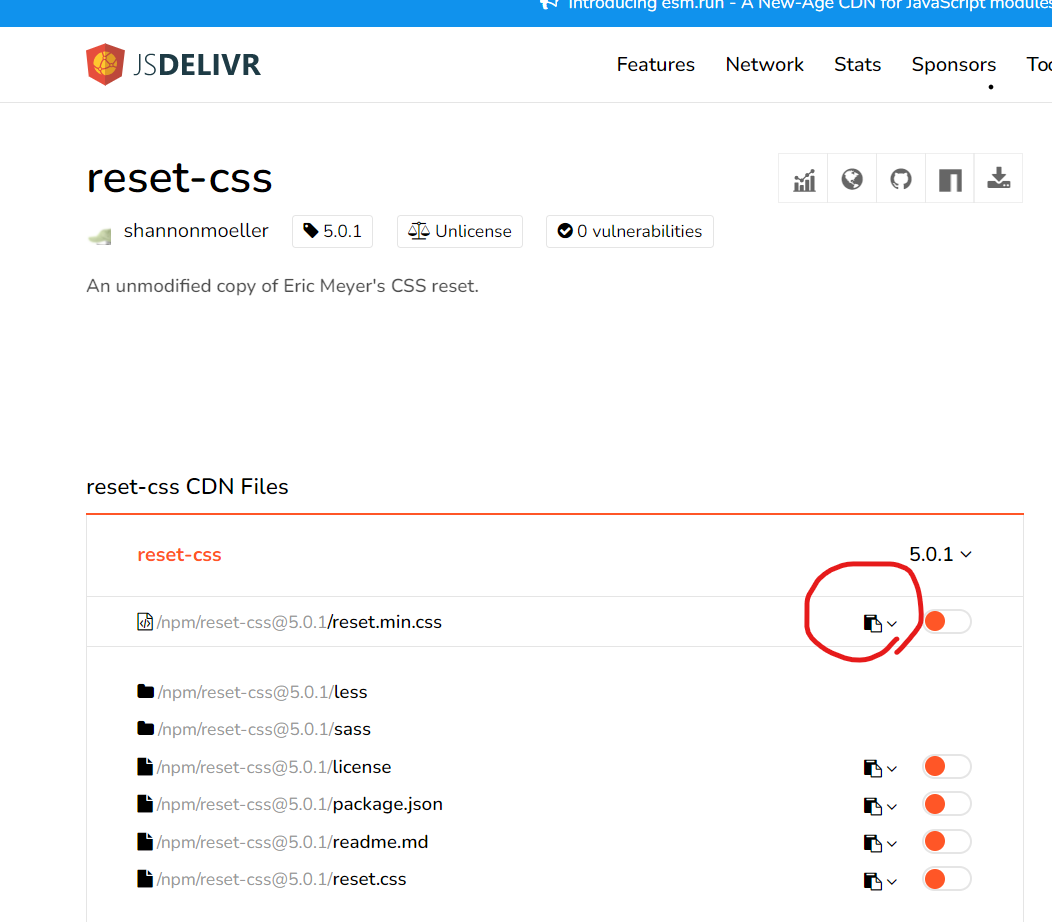
Task: Click the 5.0.1 version tag badge
Action: click(x=332, y=232)
